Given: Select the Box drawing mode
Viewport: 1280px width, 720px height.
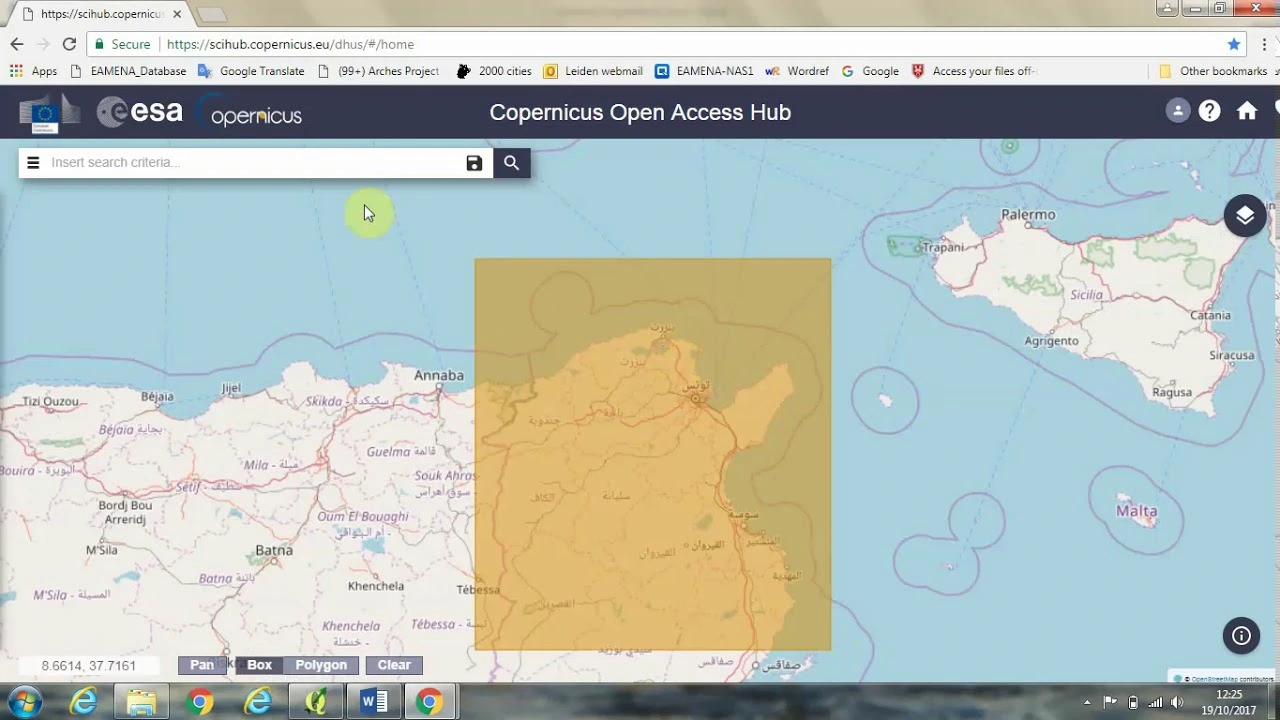Looking at the screenshot, I should pos(259,665).
